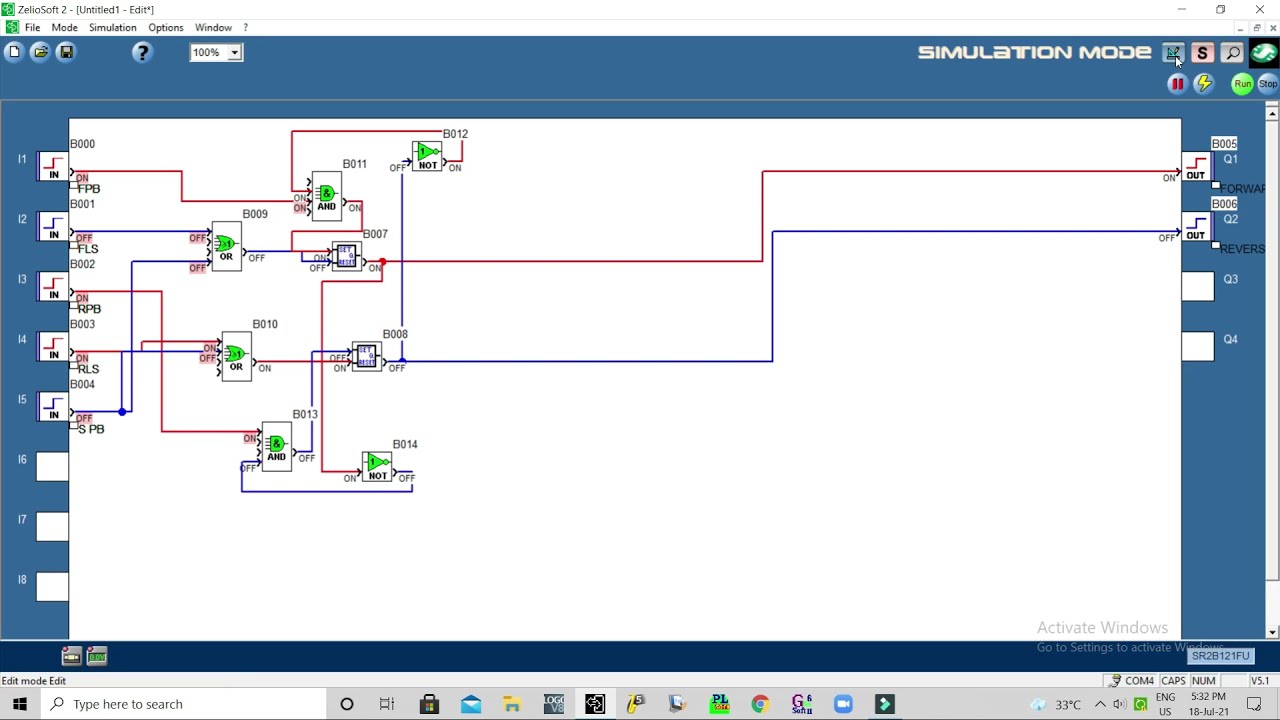The image size is (1280, 720).
Task: Open the notification center
Action: (1254, 704)
